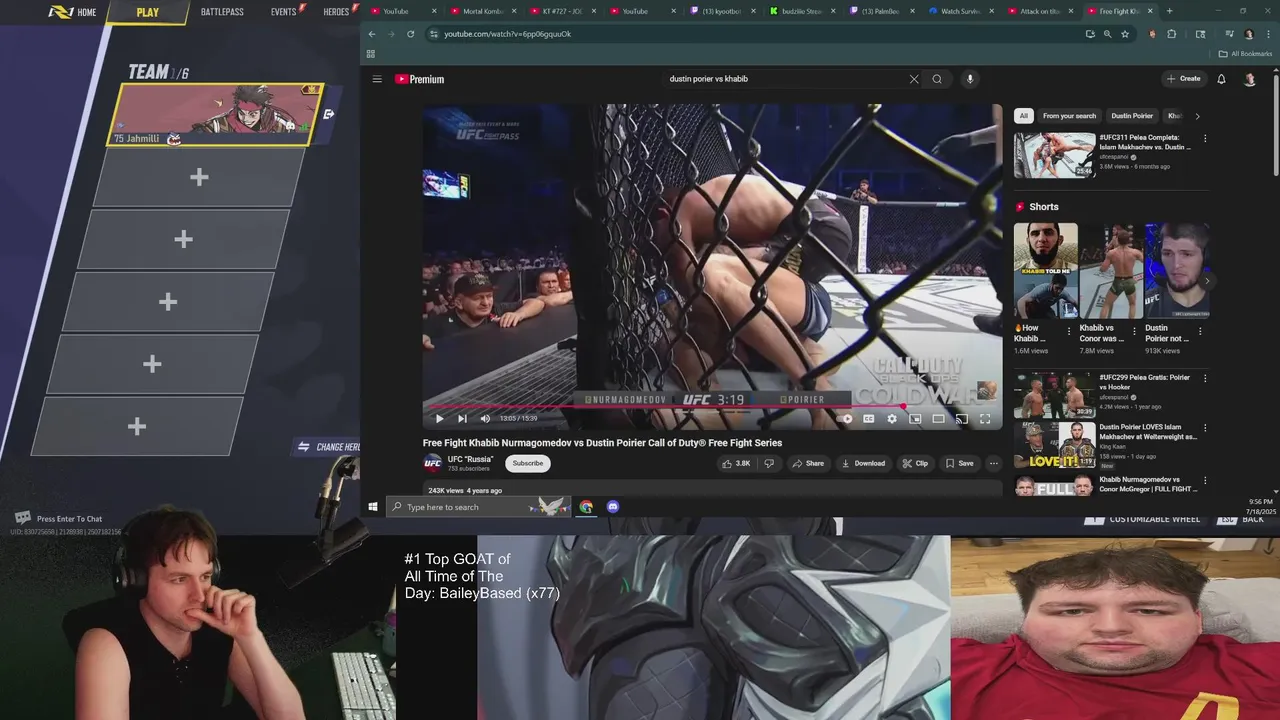1280x720 pixels.
Task: Mute the video volume
Action: coord(485,419)
